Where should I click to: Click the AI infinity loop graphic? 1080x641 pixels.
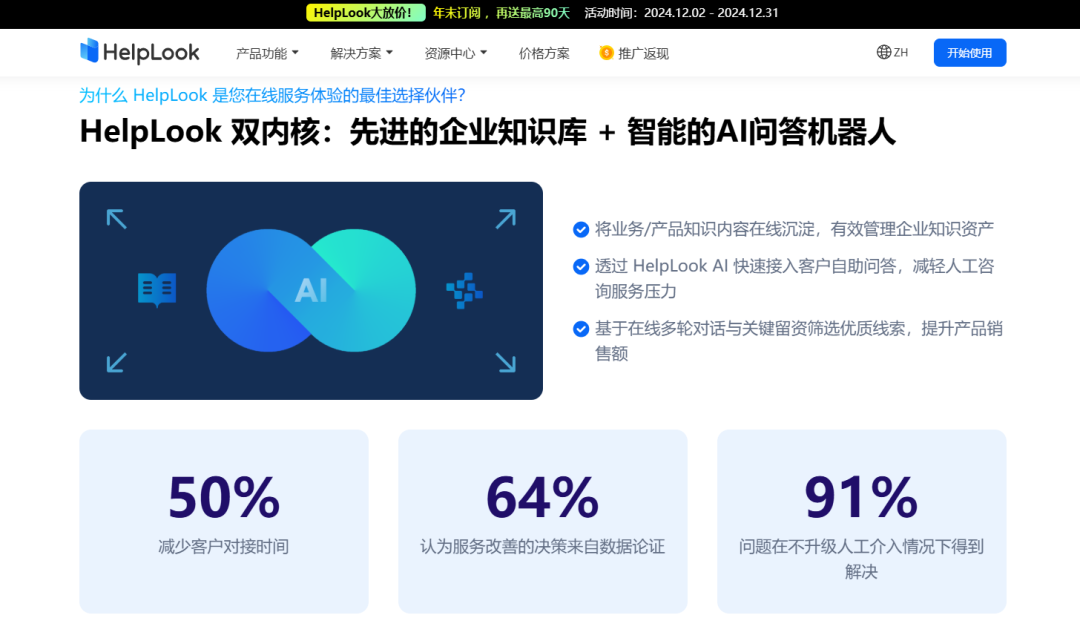311,291
